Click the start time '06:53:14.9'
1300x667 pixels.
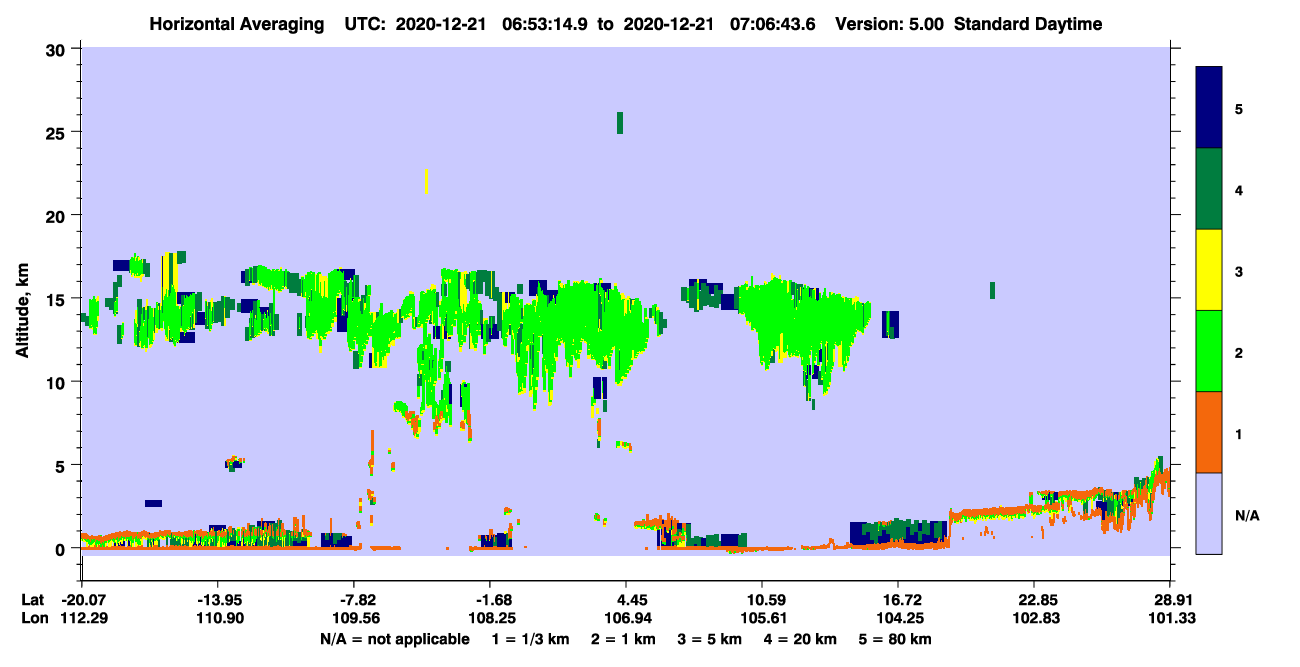click(545, 24)
